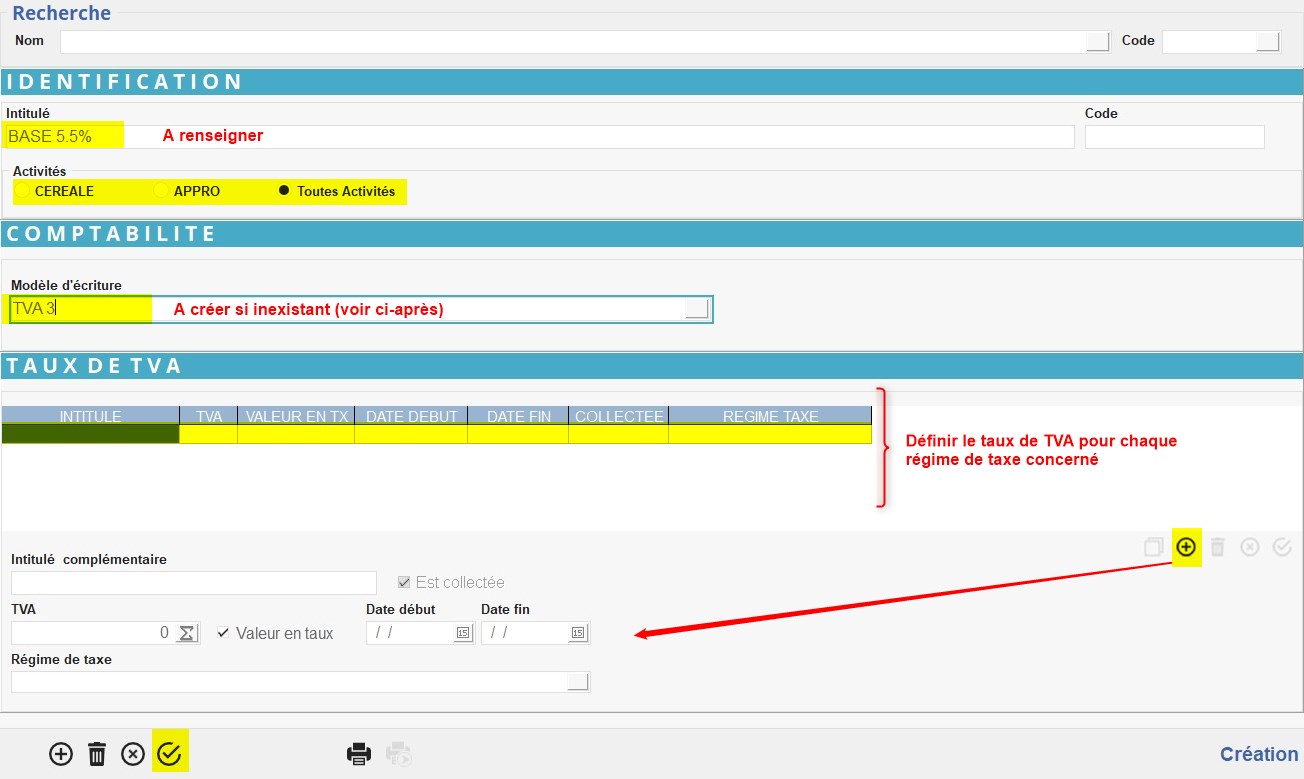Click the INTITULE column header
Screen dimensions: 1304x779
[91, 416]
